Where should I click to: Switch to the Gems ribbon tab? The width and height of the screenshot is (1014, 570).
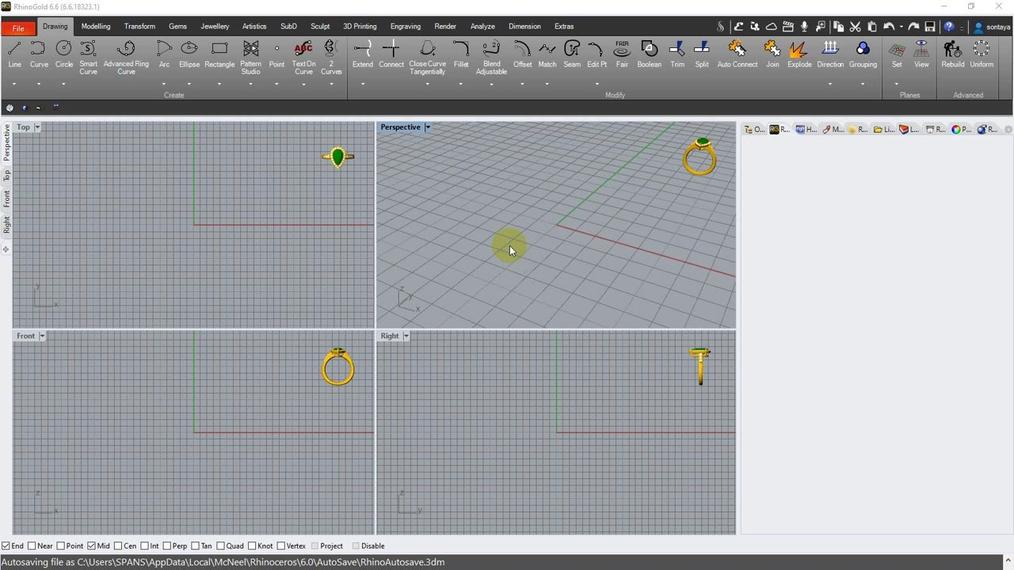coord(178,27)
